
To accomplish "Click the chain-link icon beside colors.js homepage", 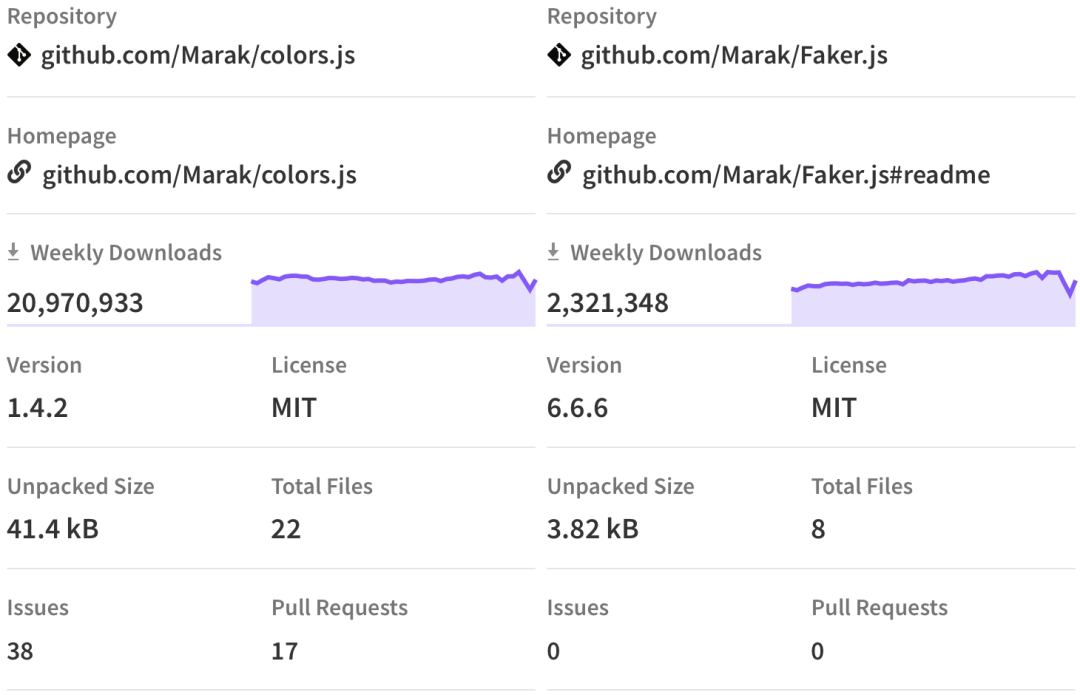I will pos(18,174).
